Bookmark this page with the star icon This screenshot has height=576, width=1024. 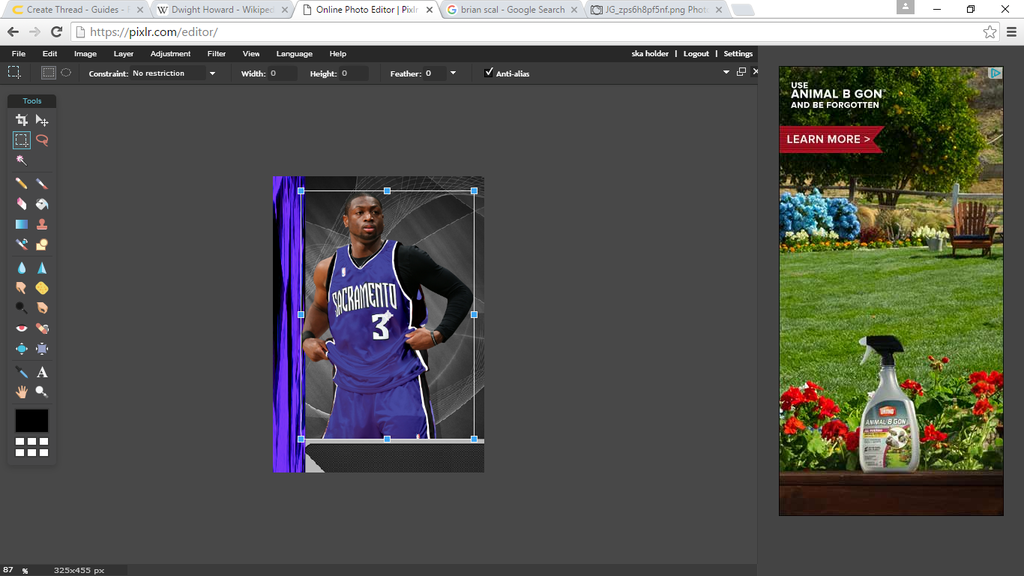tap(990, 32)
